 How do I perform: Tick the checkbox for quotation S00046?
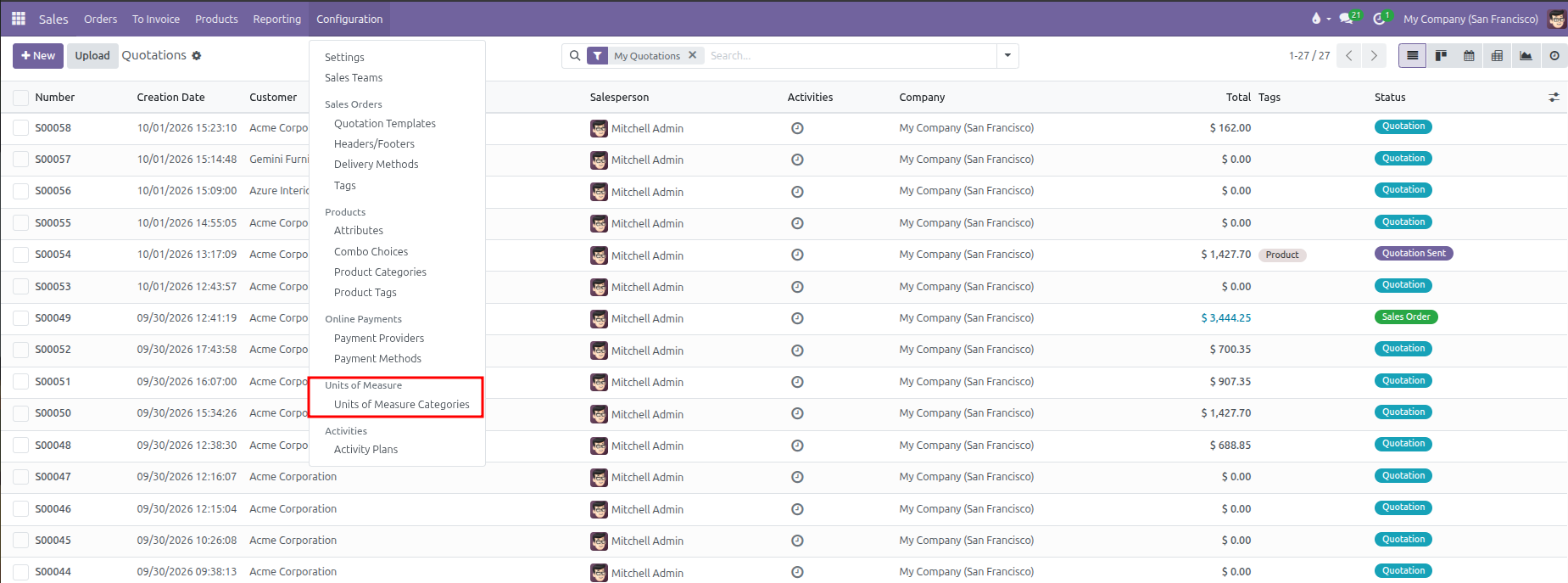click(x=21, y=509)
